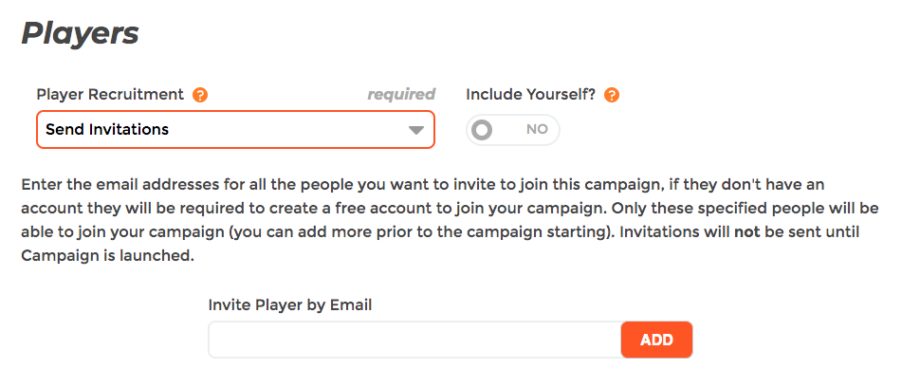Click the Include Yourself? label
Screen dimensions: 920x386
[531, 94]
